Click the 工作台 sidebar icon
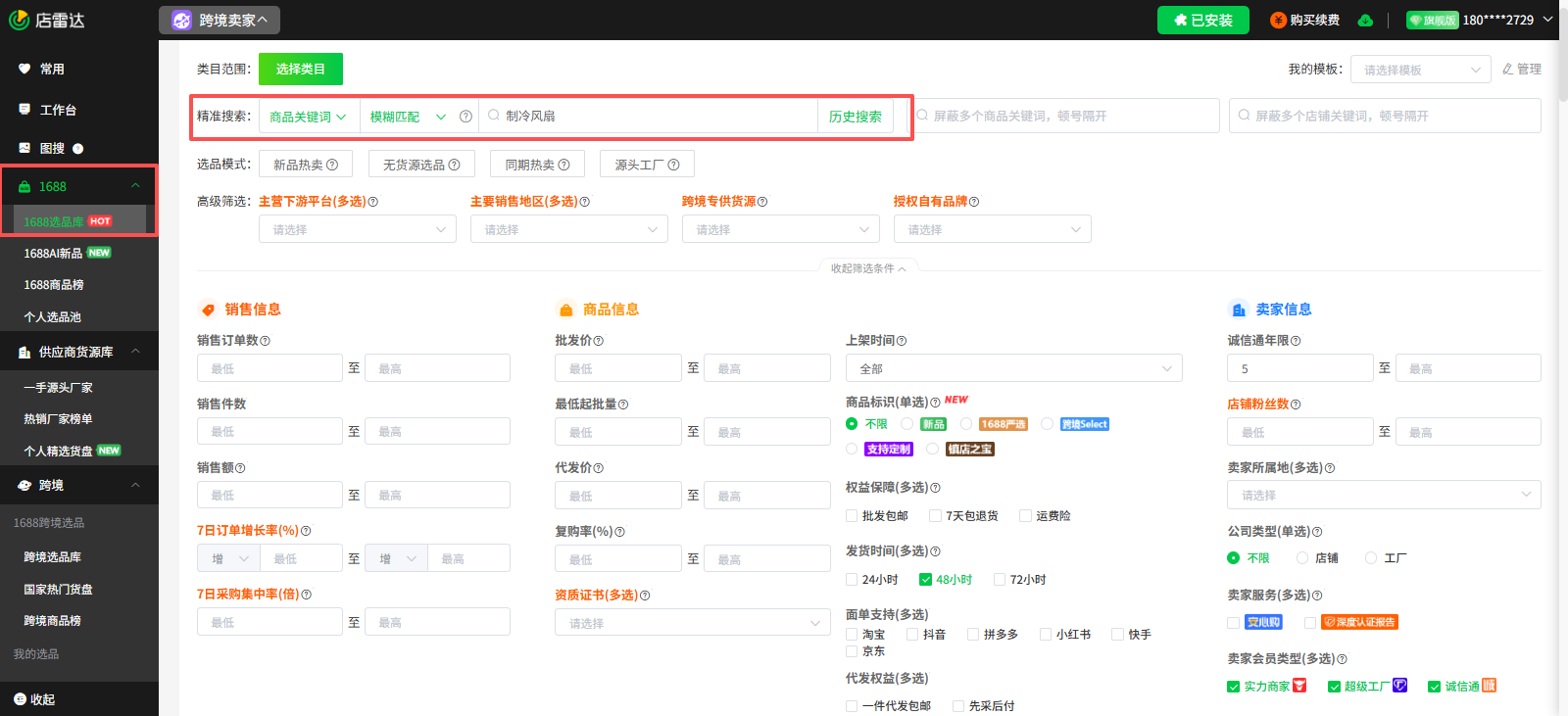Viewport: 1568px width, 716px height. pyautogui.click(x=24, y=110)
